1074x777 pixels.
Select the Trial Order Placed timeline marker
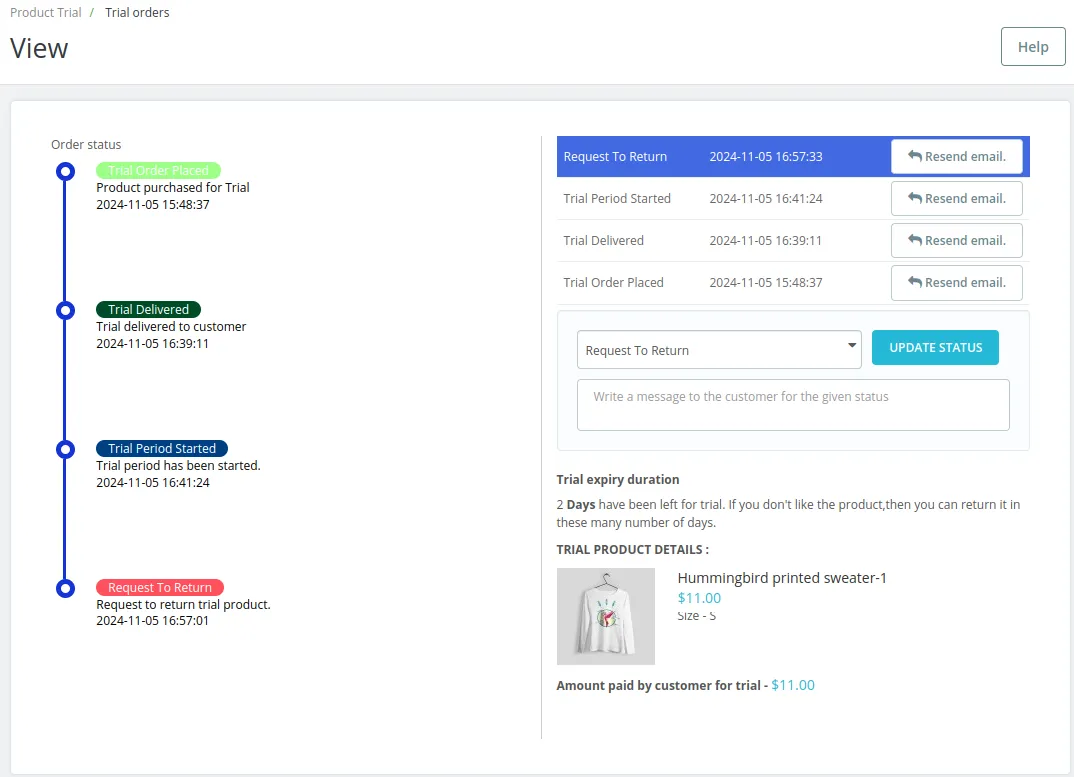coord(65,171)
